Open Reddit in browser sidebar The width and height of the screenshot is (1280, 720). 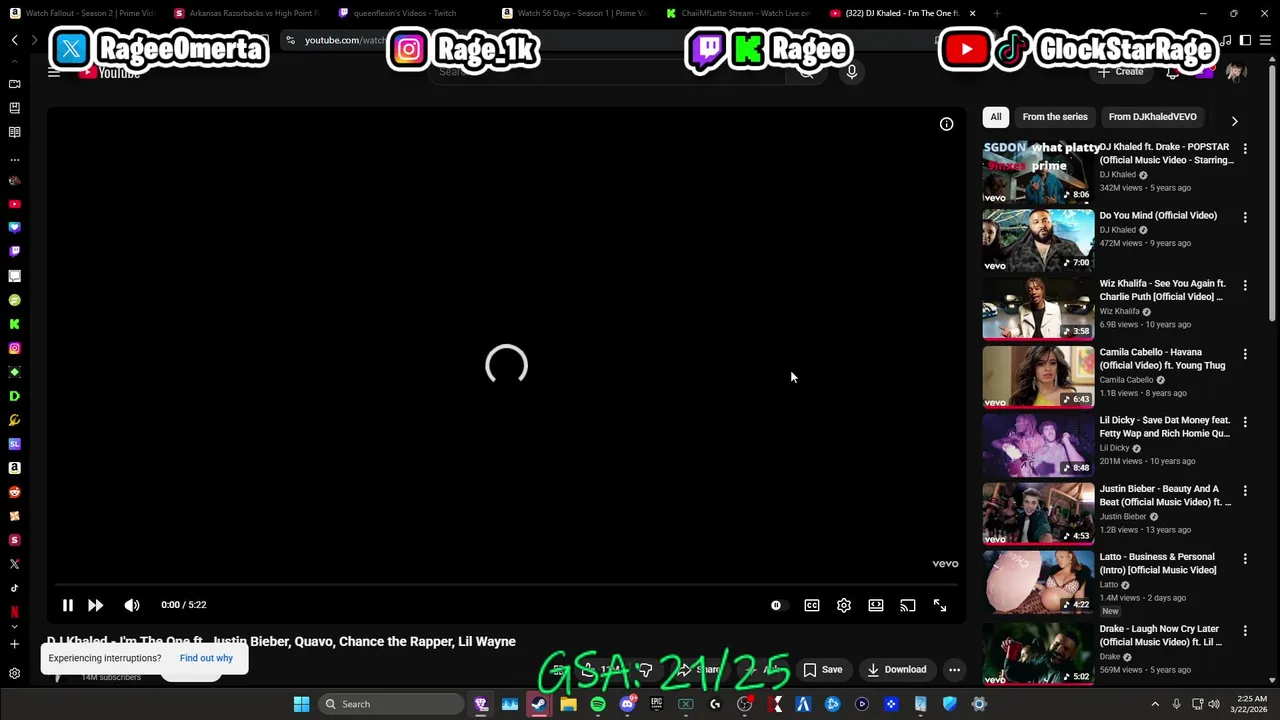point(14,492)
